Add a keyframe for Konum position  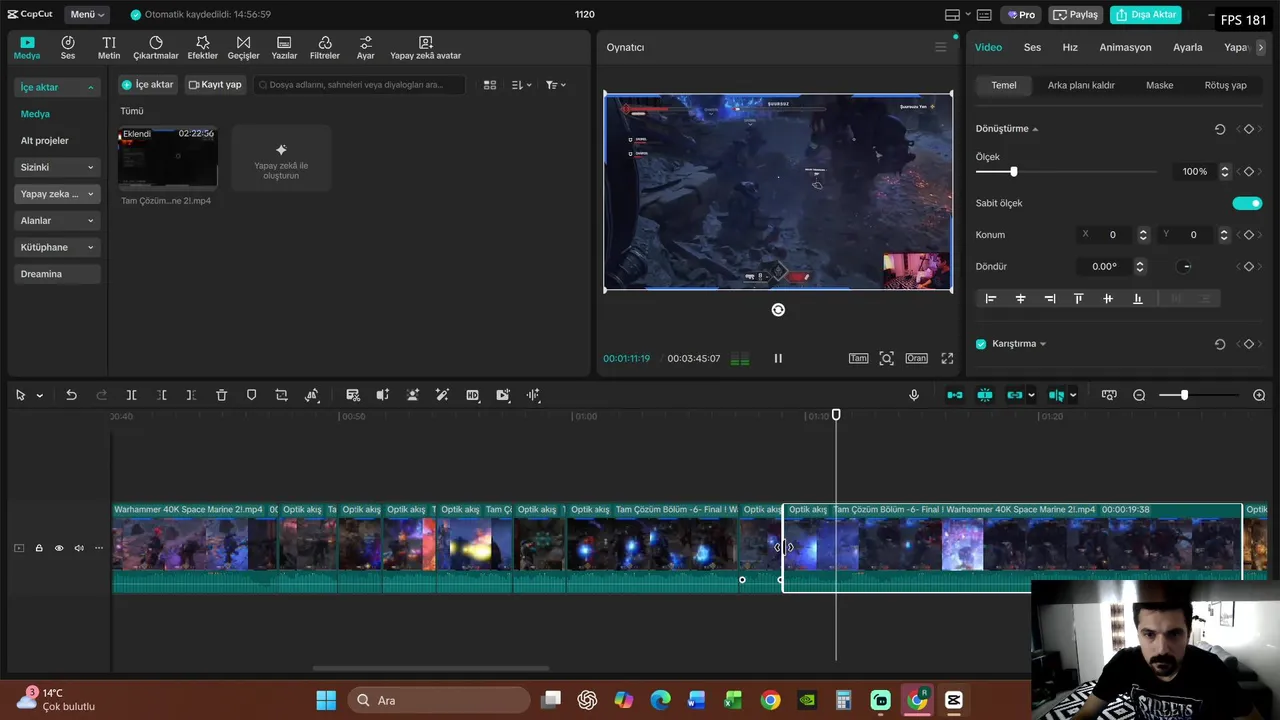coord(1248,235)
